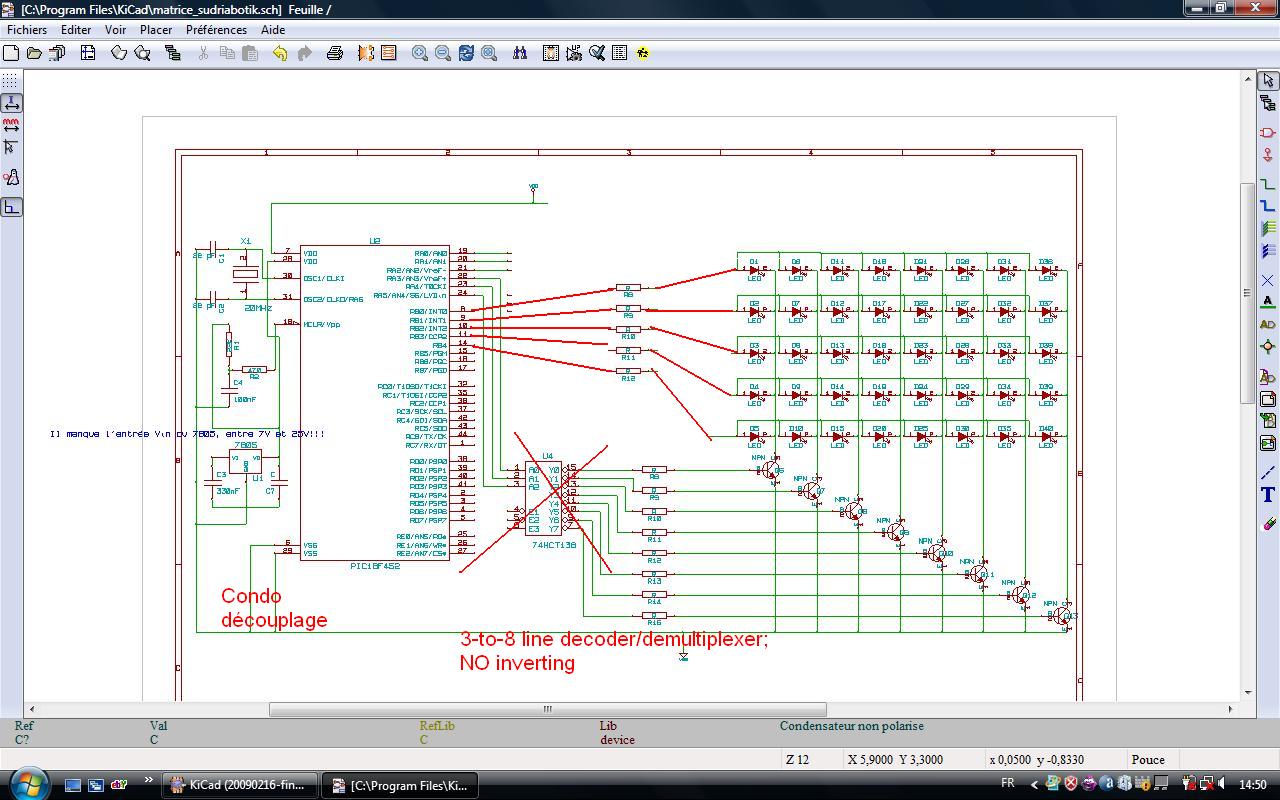Select the Place wire tool

click(1268, 184)
